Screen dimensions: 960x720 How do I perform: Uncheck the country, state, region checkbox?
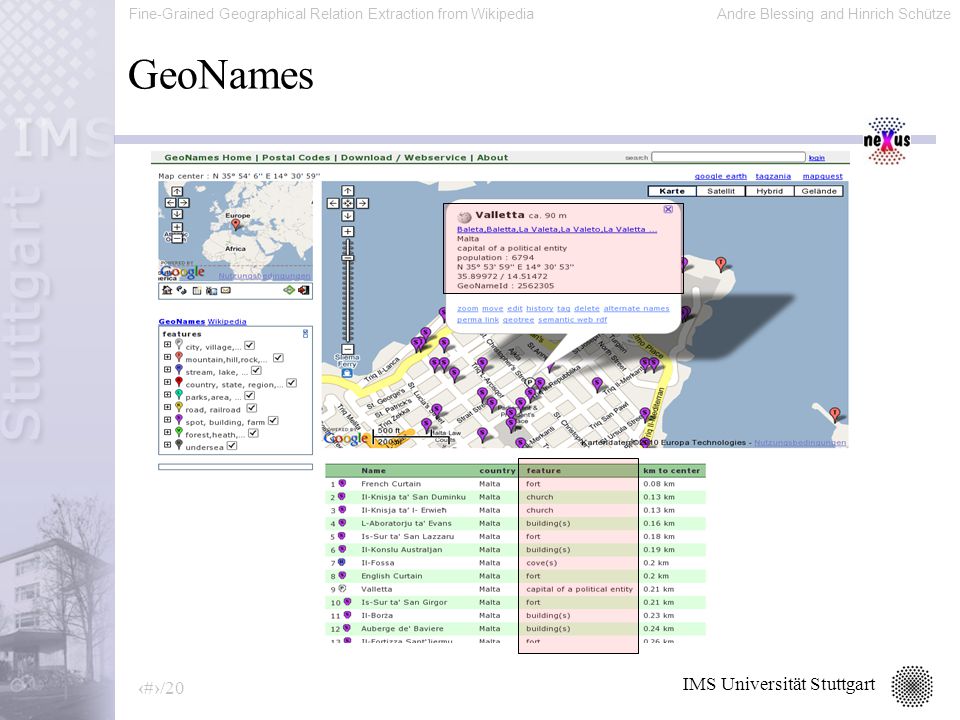pyautogui.click(x=291, y=383)
